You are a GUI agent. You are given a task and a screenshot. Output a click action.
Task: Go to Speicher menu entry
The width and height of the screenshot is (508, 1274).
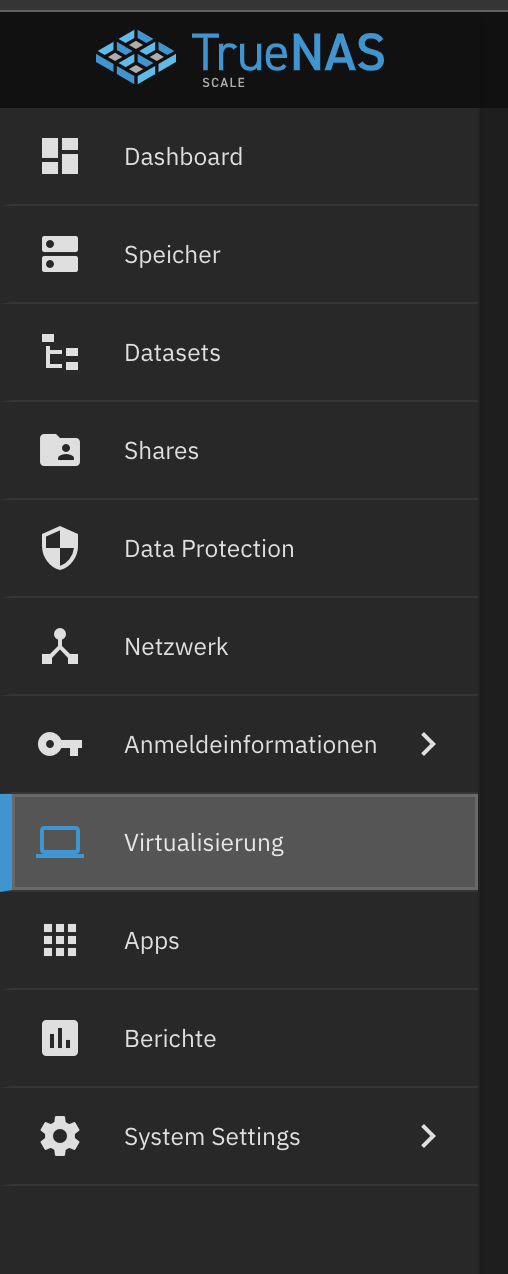click(240, 255)
